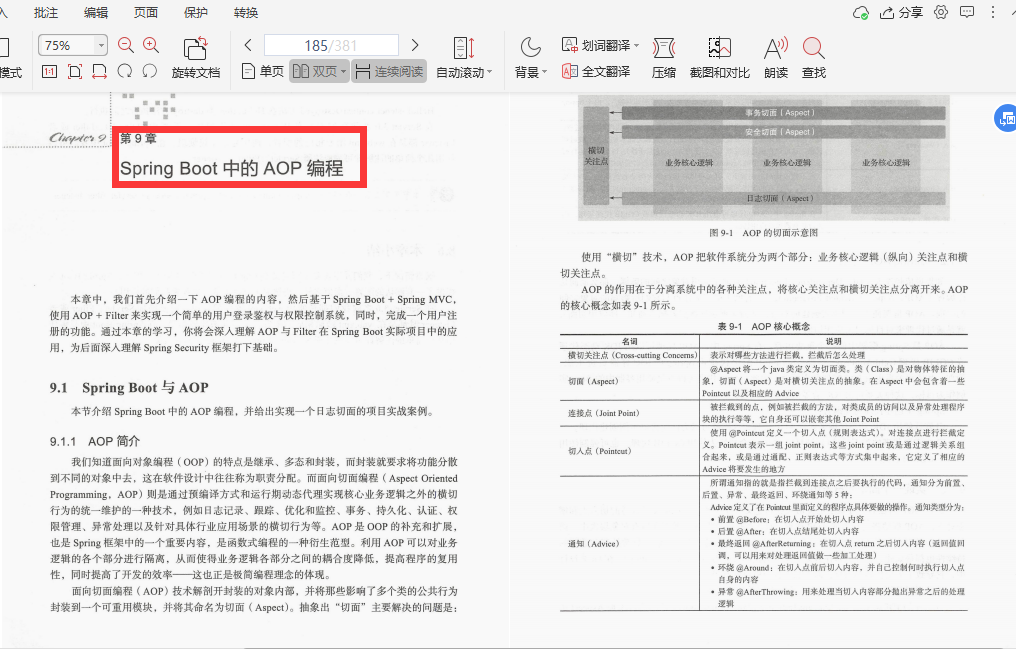Open the settings gear icon
The height and width of the screenshot is (649, 1016).
tap(941, 12)
